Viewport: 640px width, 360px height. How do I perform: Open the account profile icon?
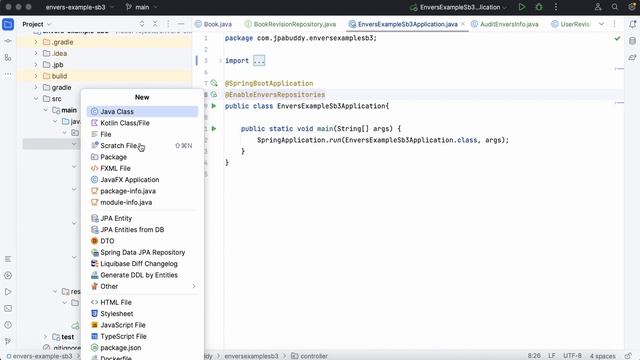pyautogui.click(x=598, y=7)
